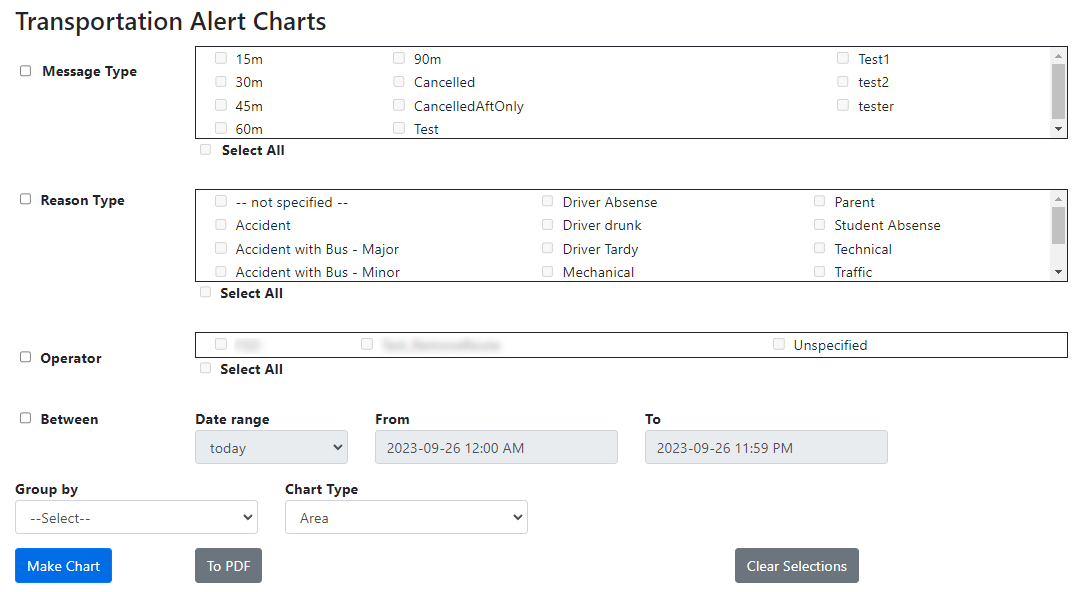Enable the Message Type filter checkbox

(26, 71)
